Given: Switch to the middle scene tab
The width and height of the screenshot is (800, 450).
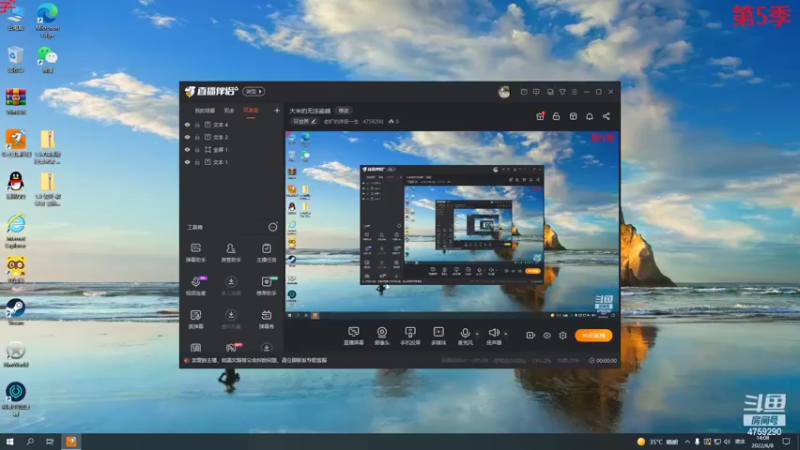Looking at the screenshot, I should [229, 111].
